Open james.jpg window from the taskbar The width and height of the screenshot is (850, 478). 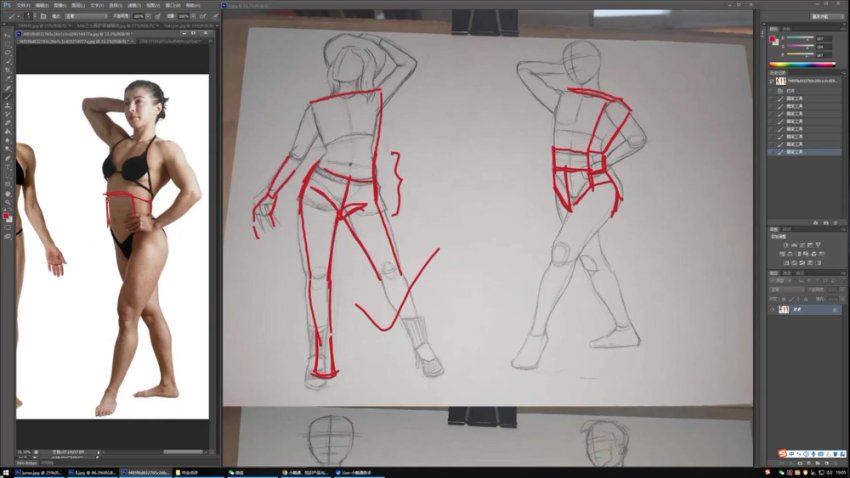click(x=39, y=473)
